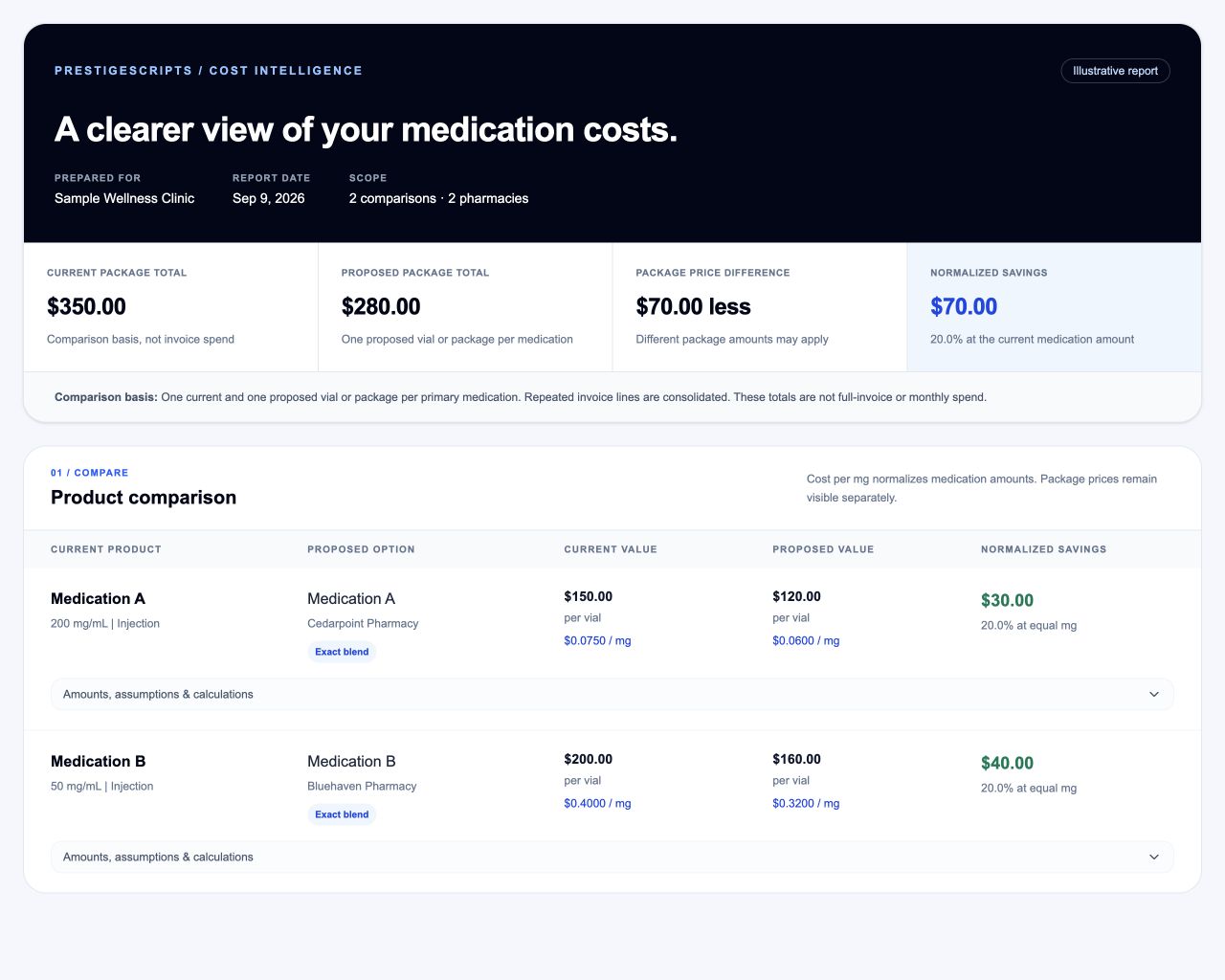
Task: Click 20.0% at the current medication amount
Action: click(1032, 339)
